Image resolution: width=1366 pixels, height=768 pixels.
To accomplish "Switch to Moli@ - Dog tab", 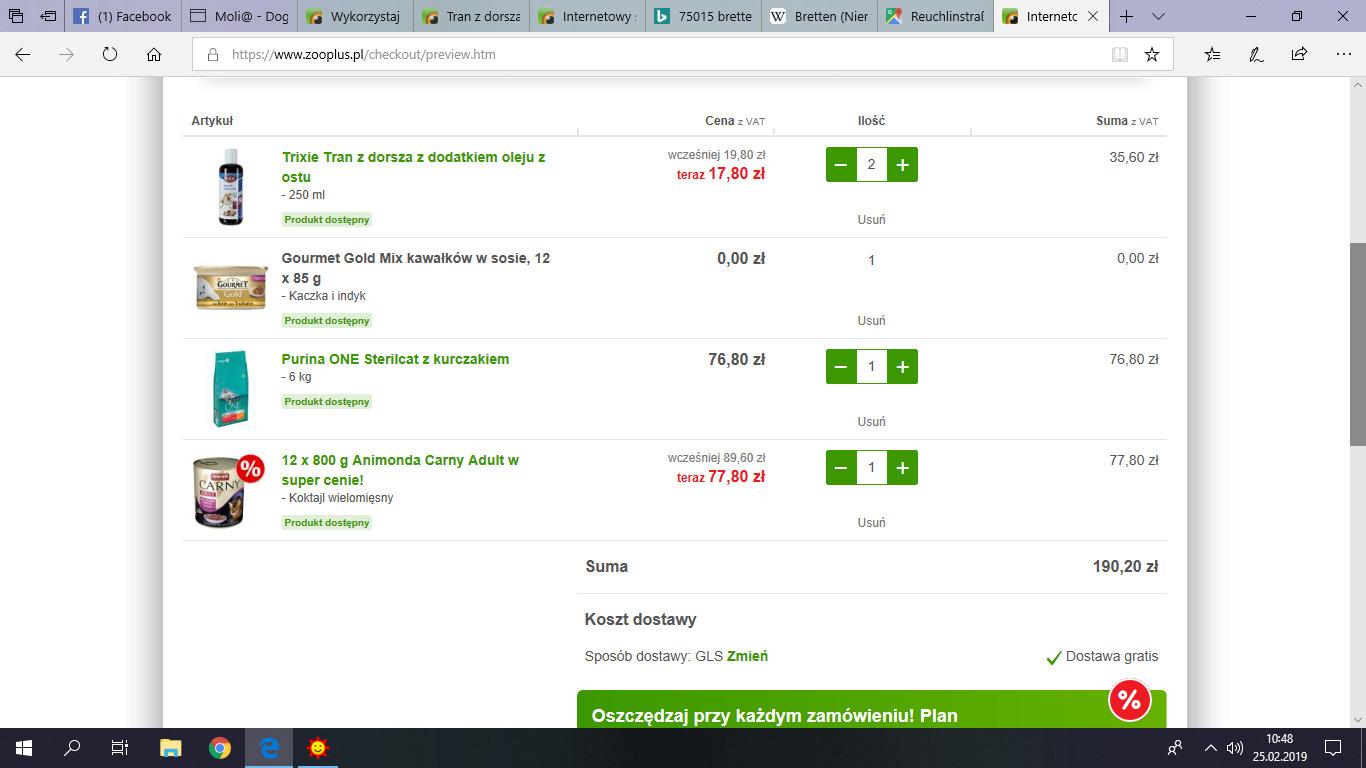I will 239,16.
